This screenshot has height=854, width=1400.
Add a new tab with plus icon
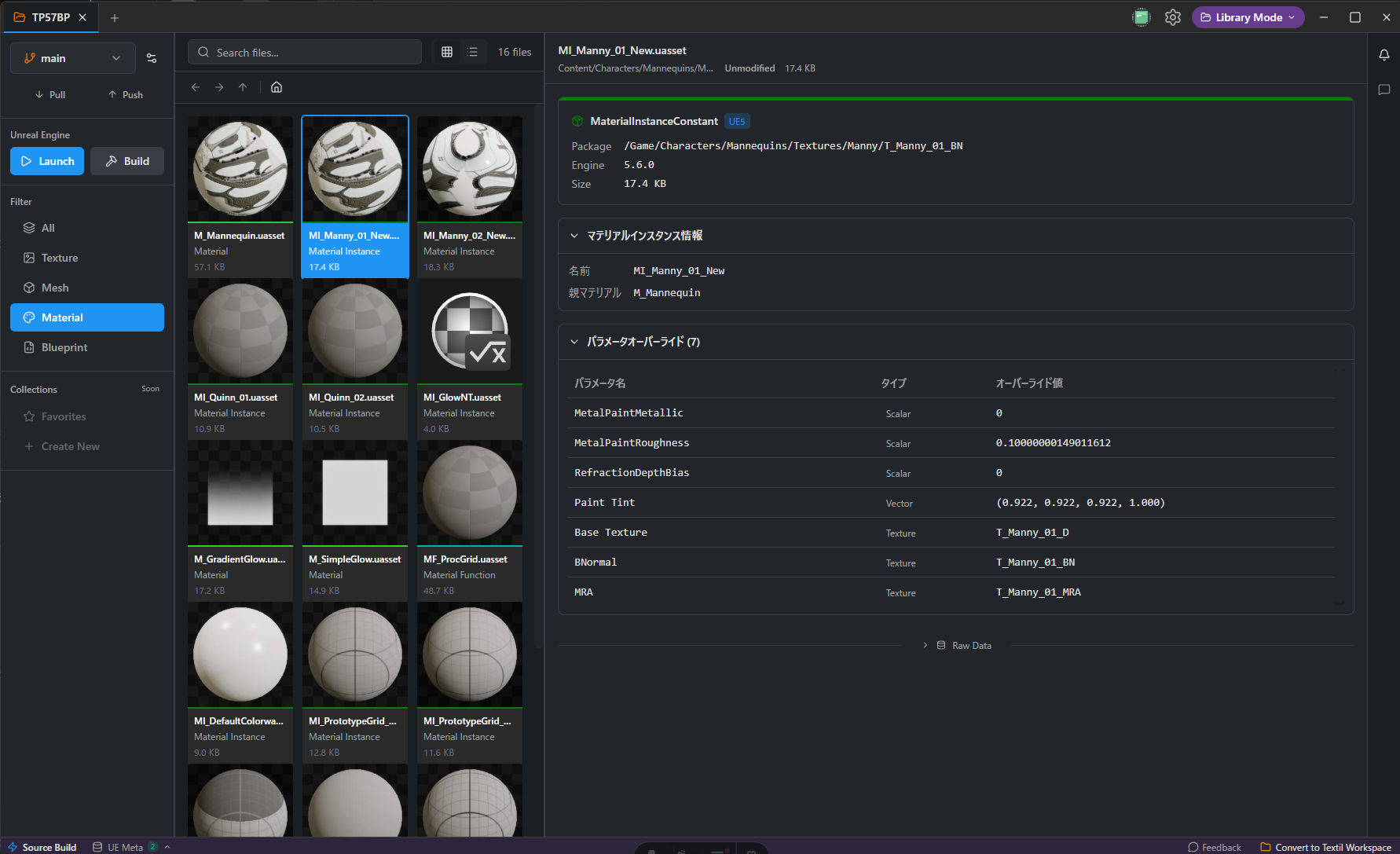[115, 17]
